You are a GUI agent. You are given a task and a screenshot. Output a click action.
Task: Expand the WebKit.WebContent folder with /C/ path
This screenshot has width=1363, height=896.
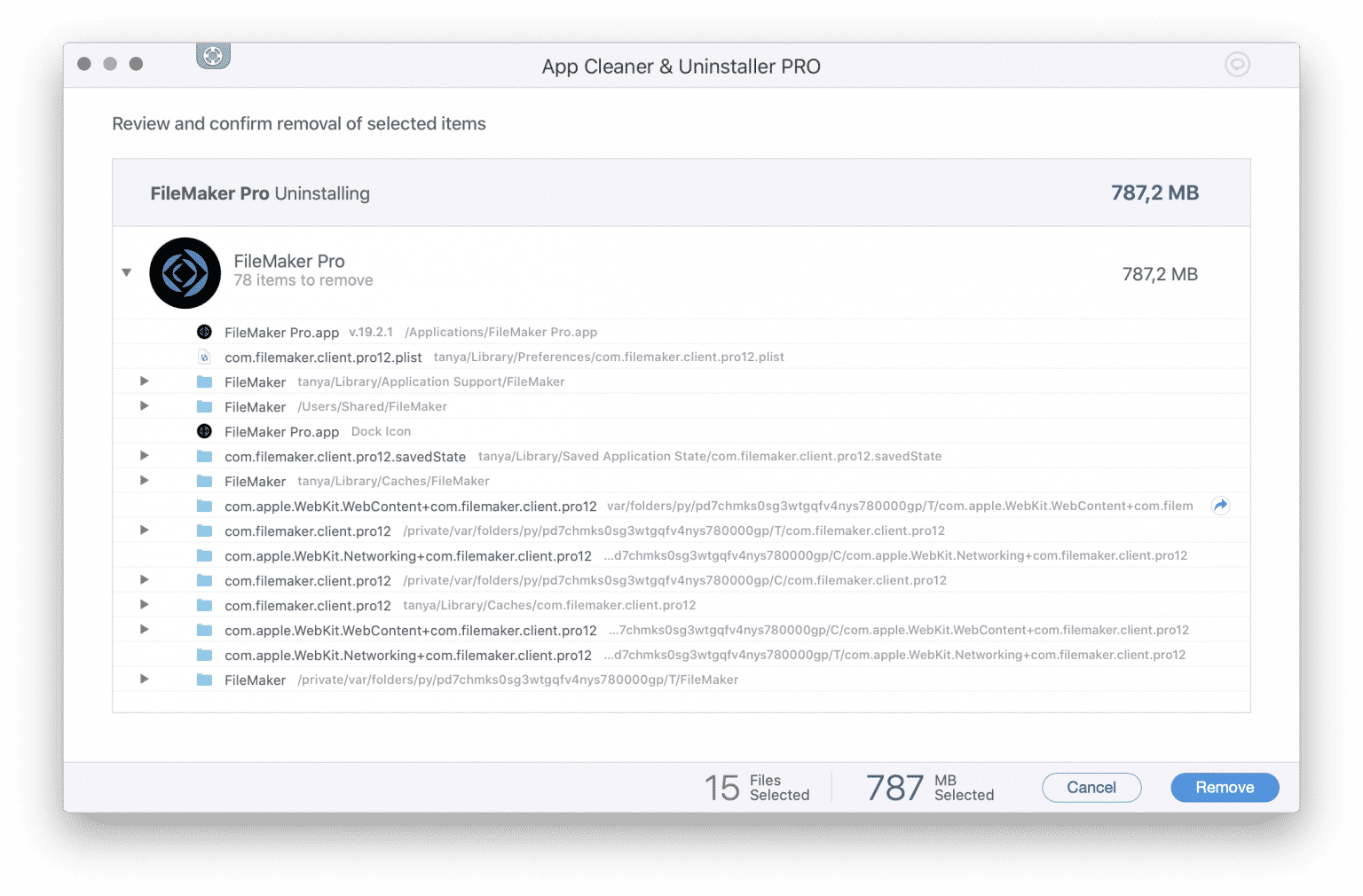(144, 630)
